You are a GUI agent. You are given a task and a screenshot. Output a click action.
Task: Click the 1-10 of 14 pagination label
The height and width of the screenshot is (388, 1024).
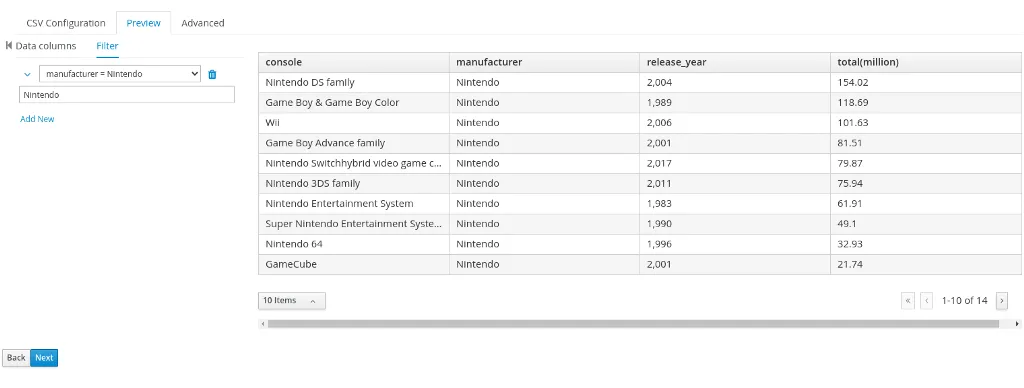click(x=964, y=300)
